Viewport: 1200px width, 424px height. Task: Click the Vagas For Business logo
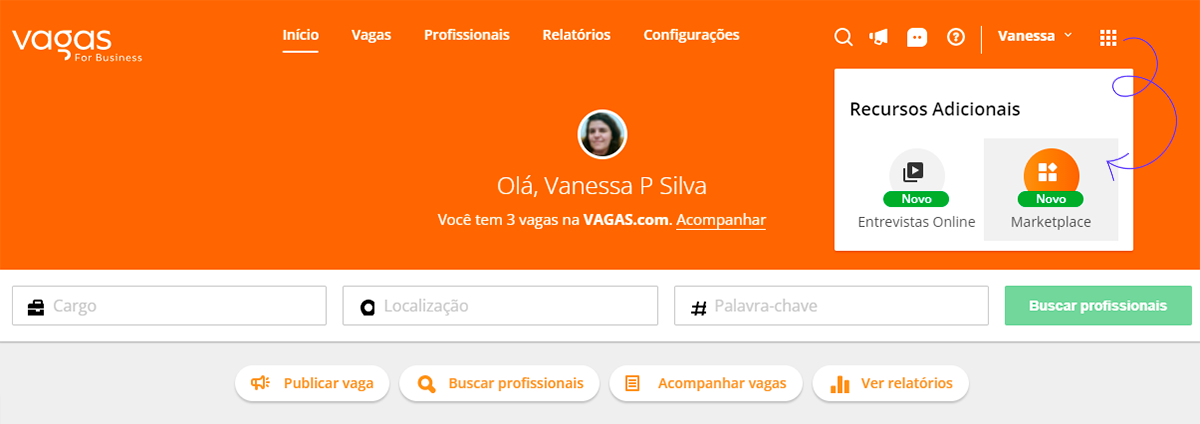point(78,44)
